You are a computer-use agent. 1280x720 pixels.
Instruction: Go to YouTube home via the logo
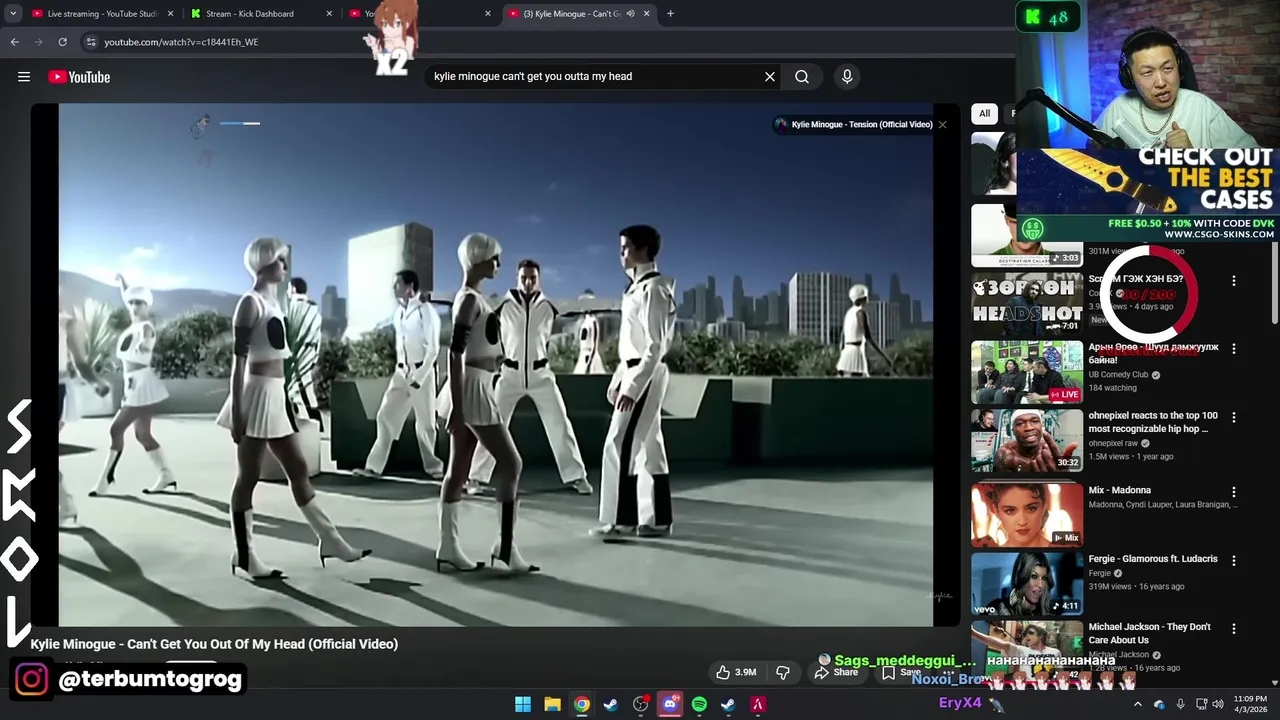[79, 77]
